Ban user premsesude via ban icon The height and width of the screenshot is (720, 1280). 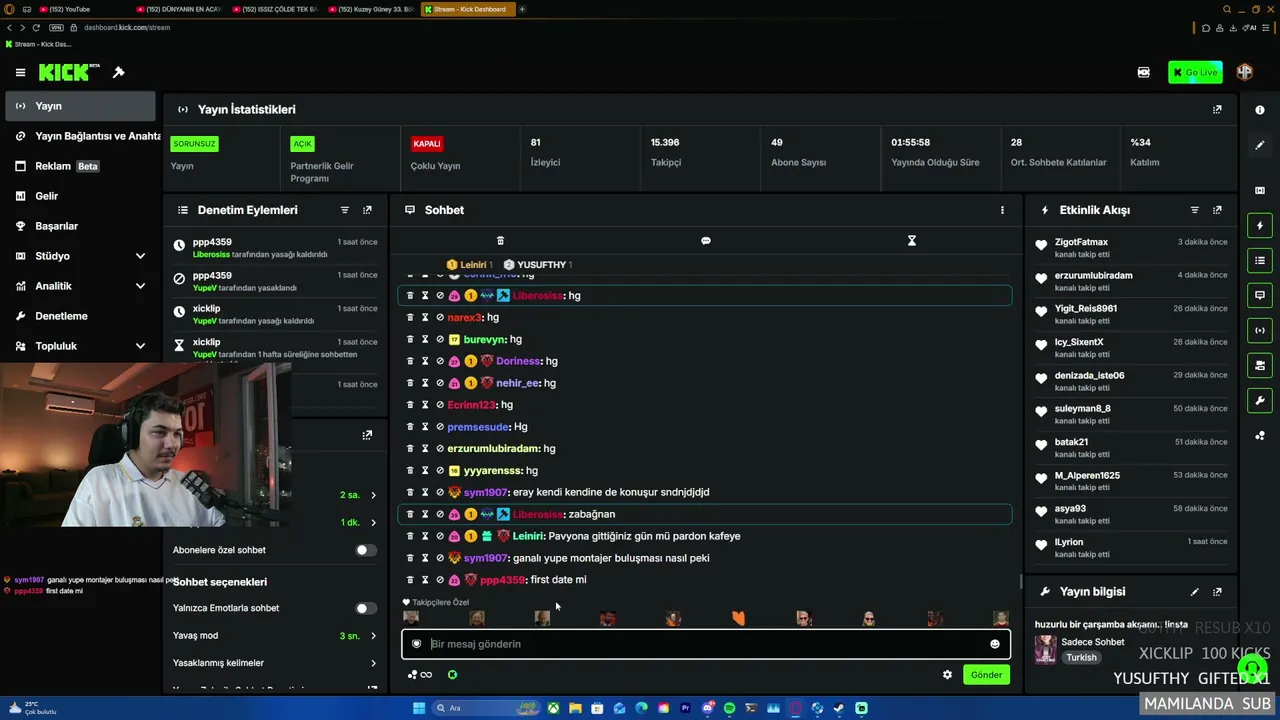click(440, 427)
